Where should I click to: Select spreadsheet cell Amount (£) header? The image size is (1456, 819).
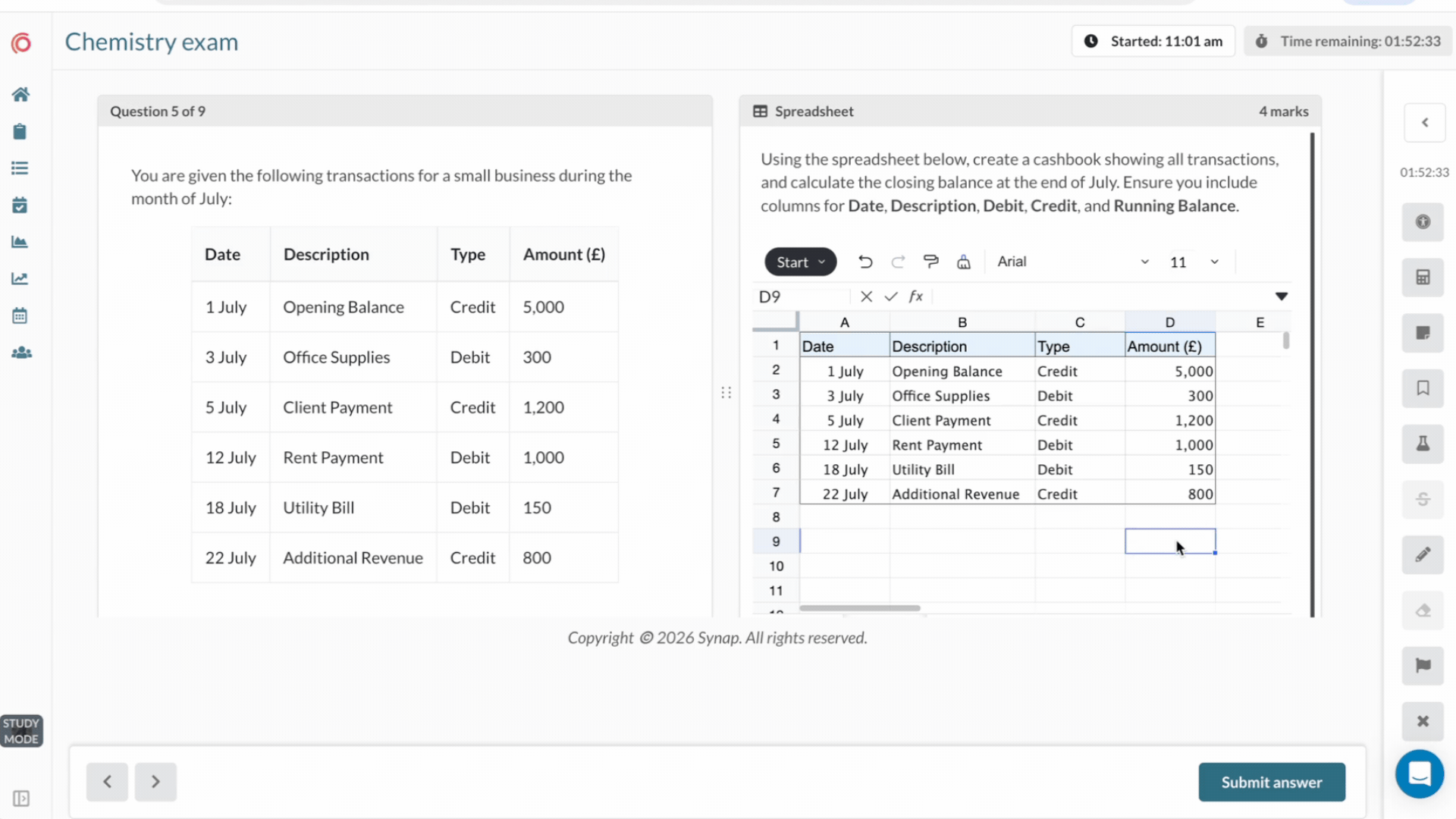(x=1170, y=347)
